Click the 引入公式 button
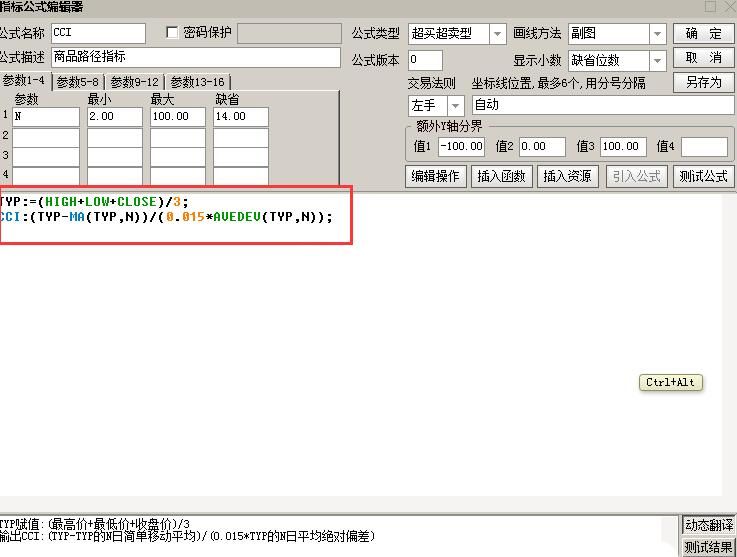 tap(636, 176)
